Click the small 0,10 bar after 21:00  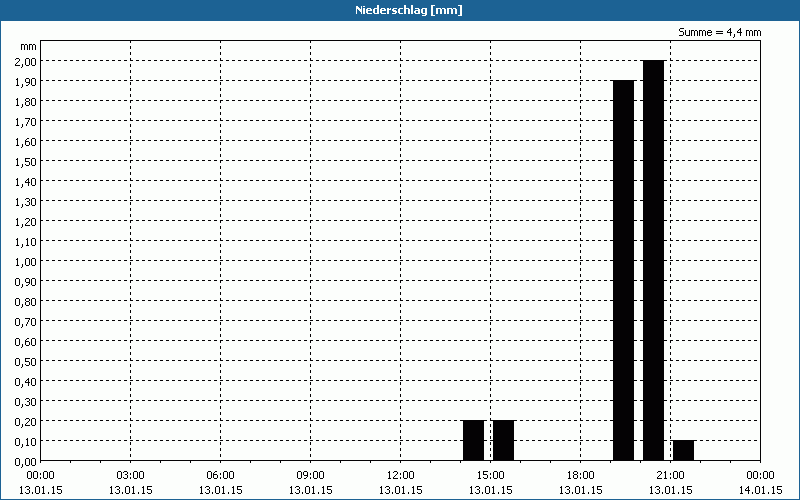684,451
